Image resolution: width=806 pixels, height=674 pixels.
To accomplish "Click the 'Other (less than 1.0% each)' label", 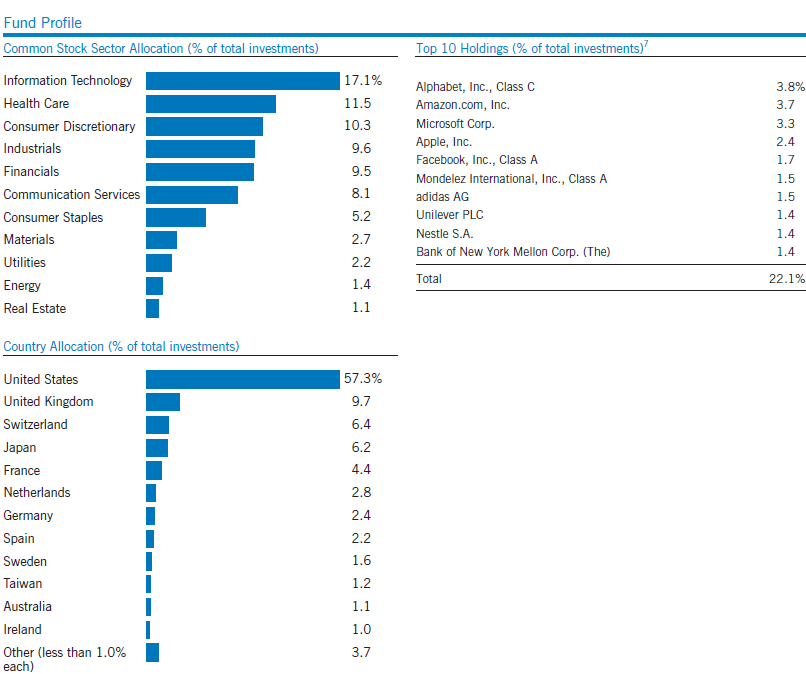I will 65,659.
